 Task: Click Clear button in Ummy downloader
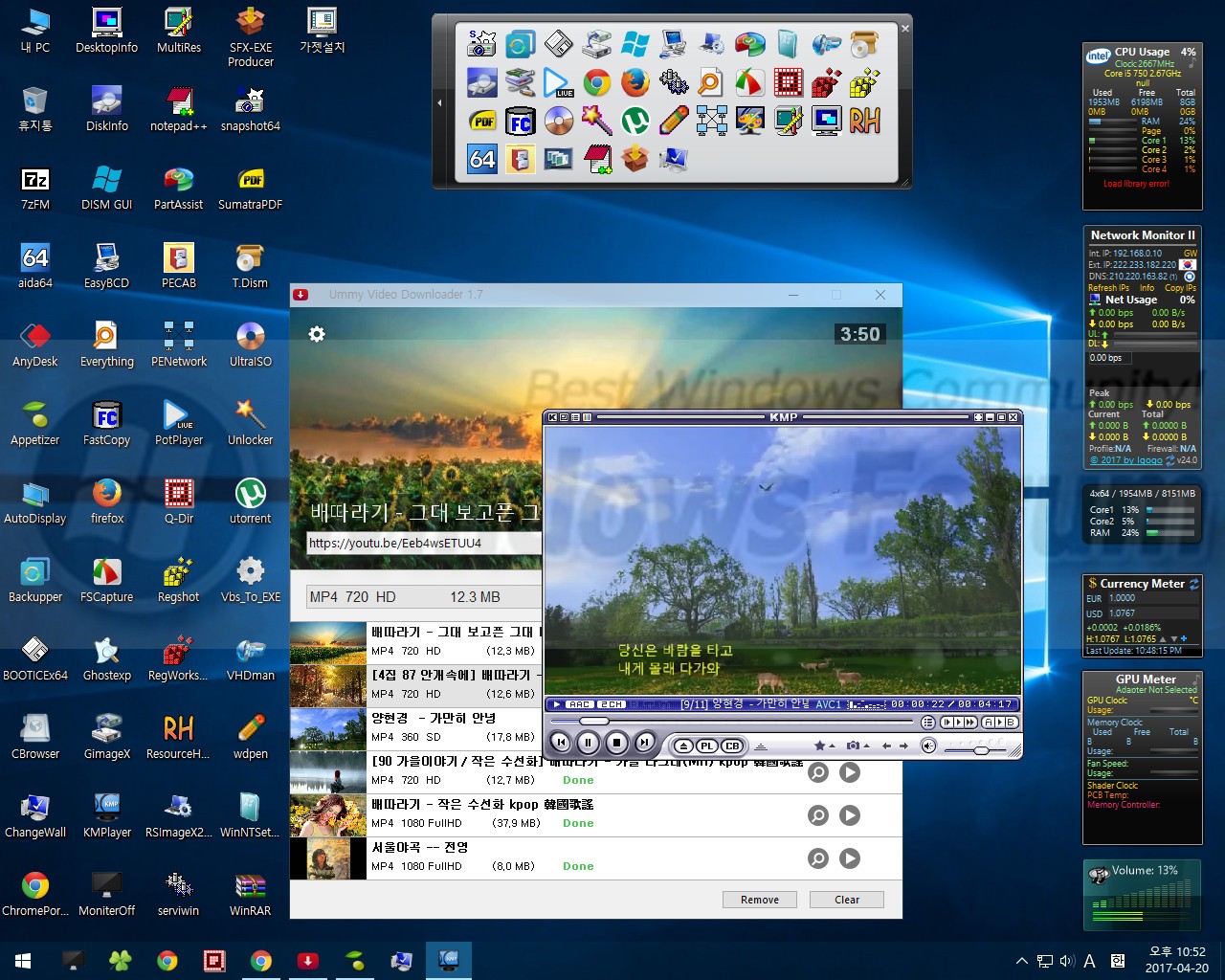click(847, 900)
